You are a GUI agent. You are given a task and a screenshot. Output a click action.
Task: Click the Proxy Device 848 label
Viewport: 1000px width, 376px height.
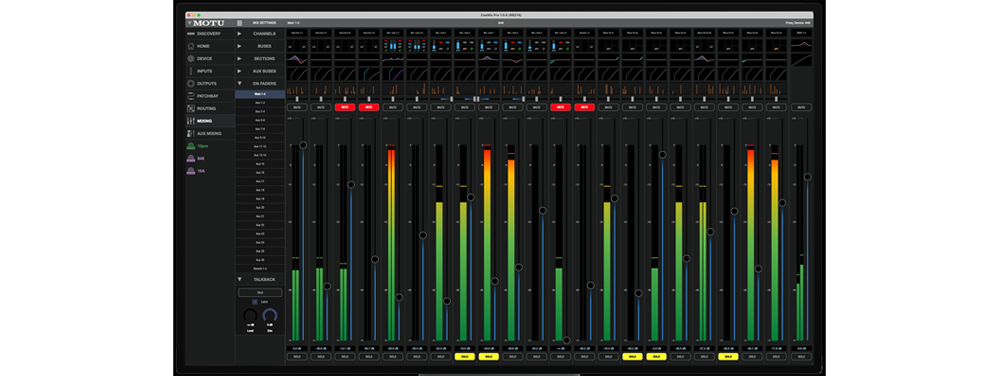[798, 23]
